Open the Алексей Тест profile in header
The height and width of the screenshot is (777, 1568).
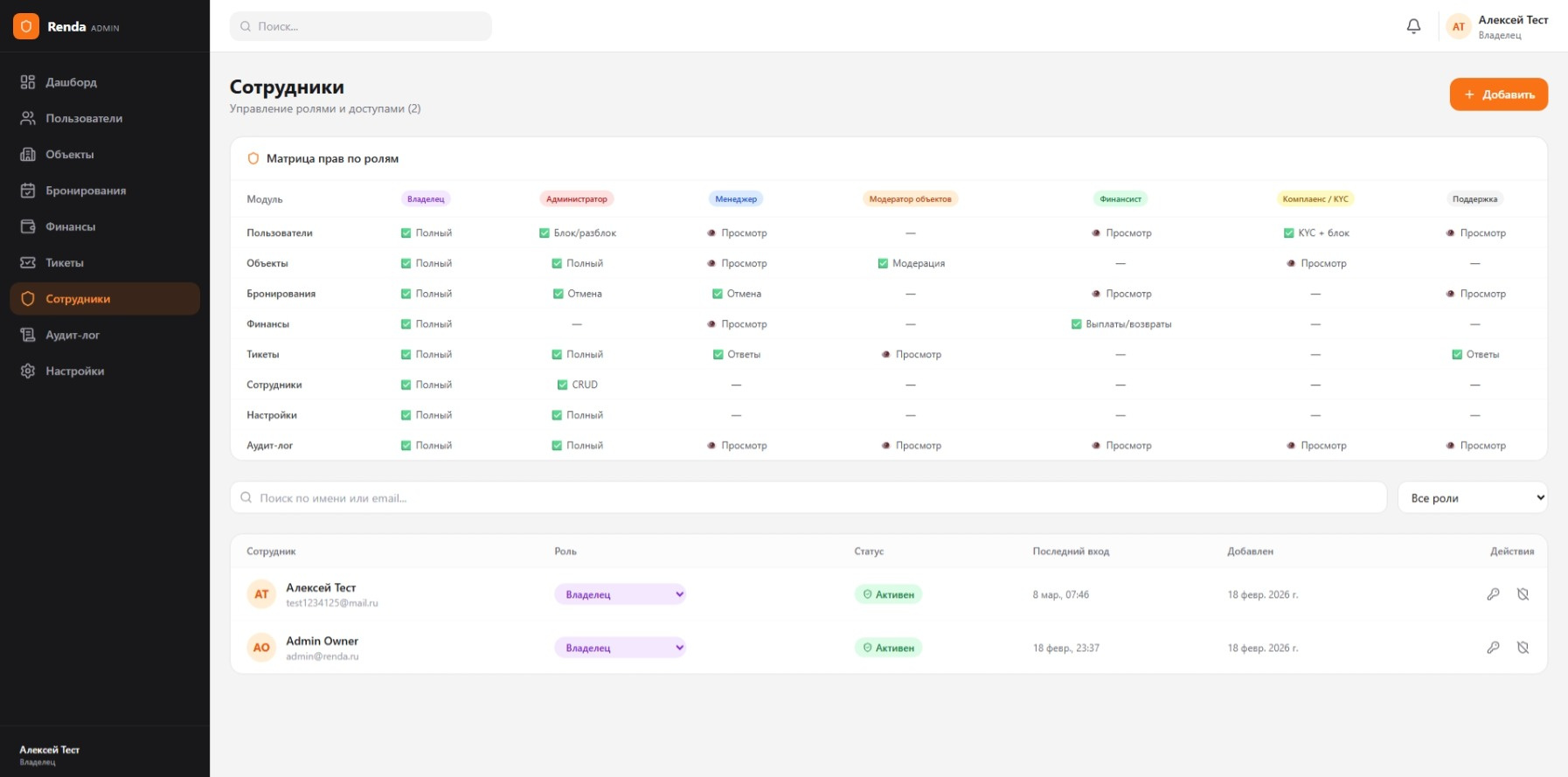click(1498, 27)
